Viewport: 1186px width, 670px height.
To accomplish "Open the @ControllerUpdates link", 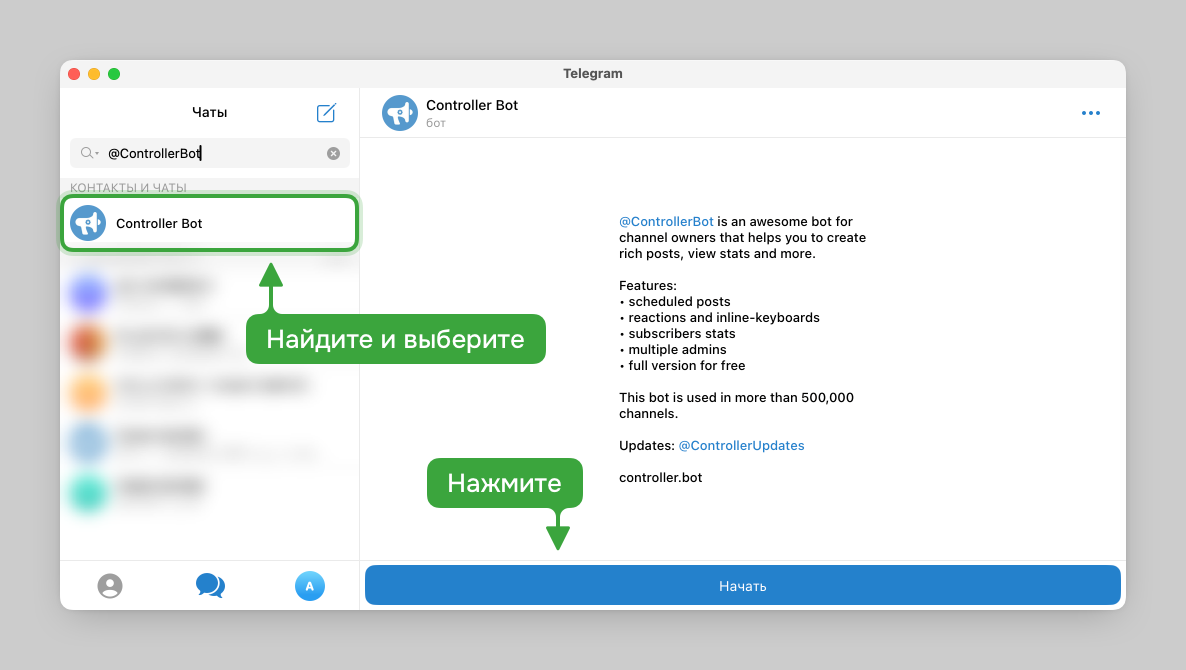I will (741, 445).
